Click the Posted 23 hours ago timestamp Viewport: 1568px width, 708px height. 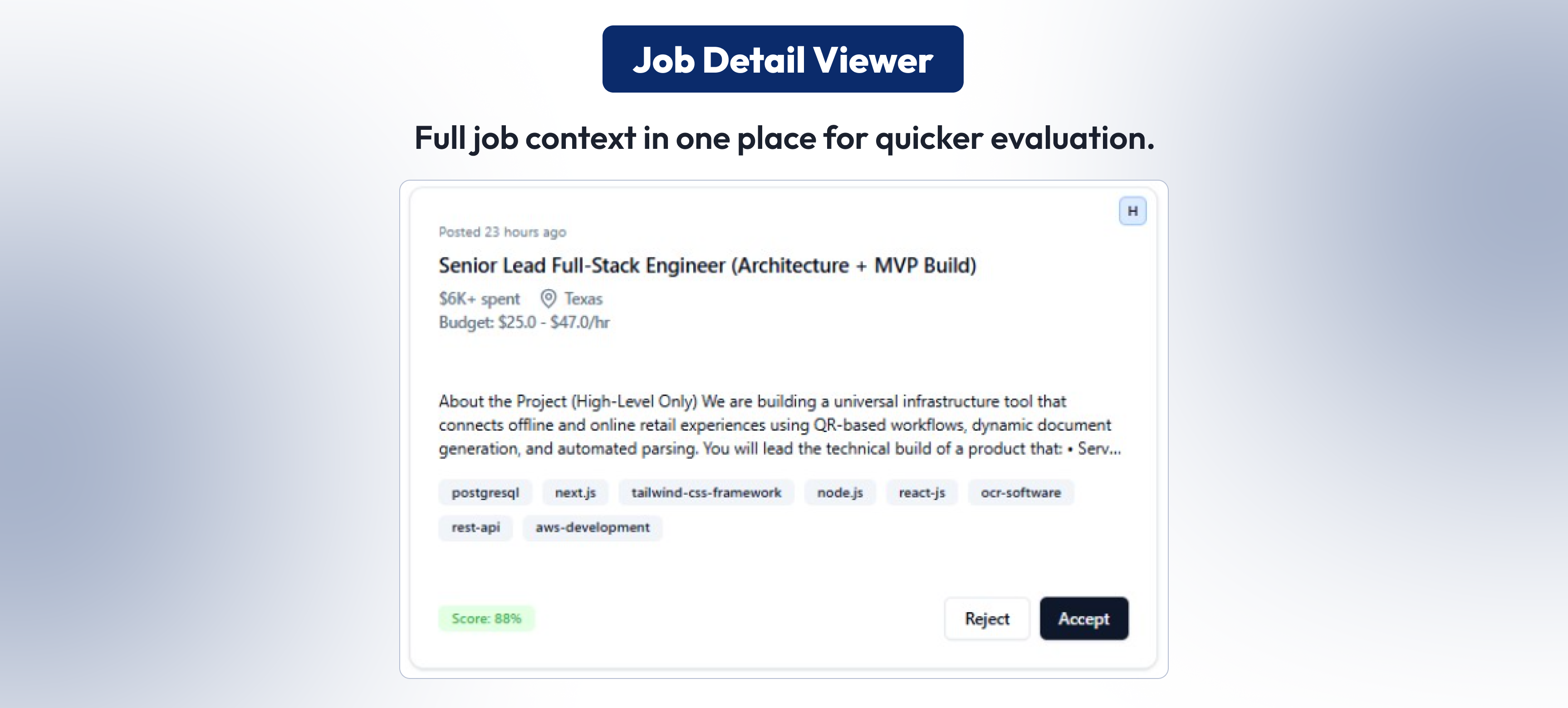pyautogui.click(x=502, y=232)
